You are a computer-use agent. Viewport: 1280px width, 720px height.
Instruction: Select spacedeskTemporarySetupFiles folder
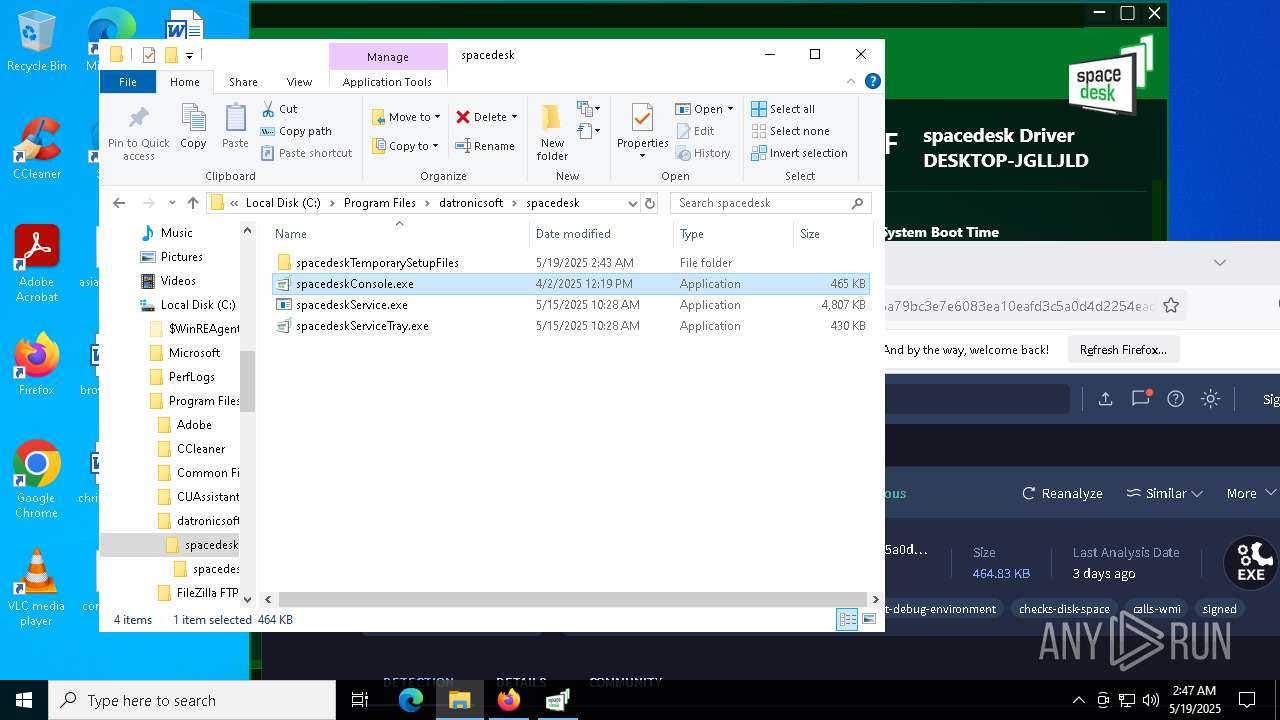[x=570, y=263]
